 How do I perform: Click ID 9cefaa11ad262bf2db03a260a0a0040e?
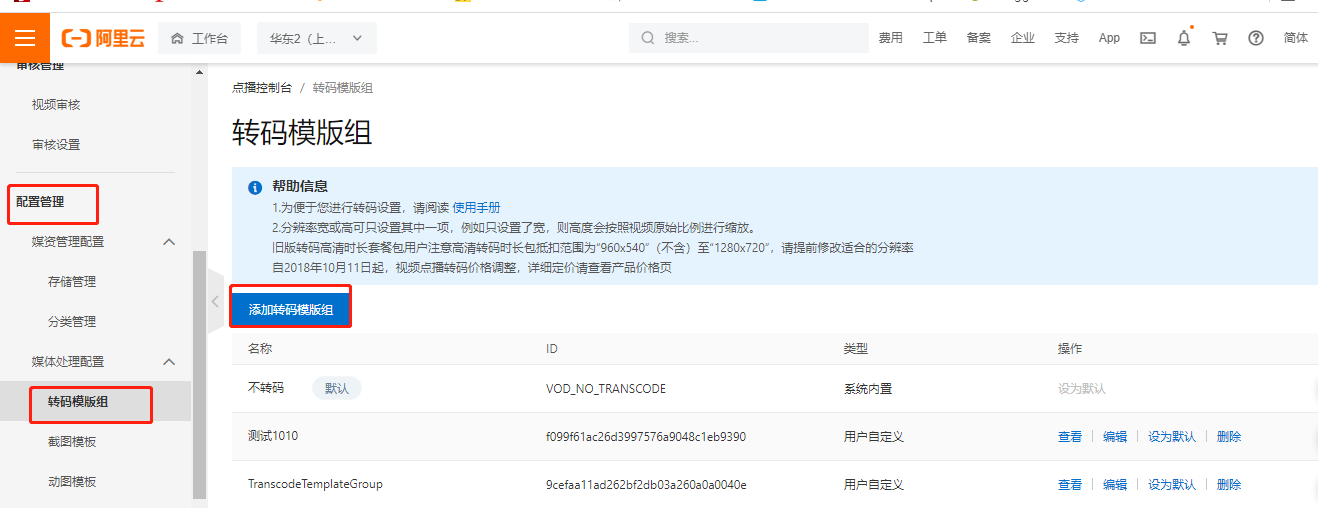click(646, 484)
